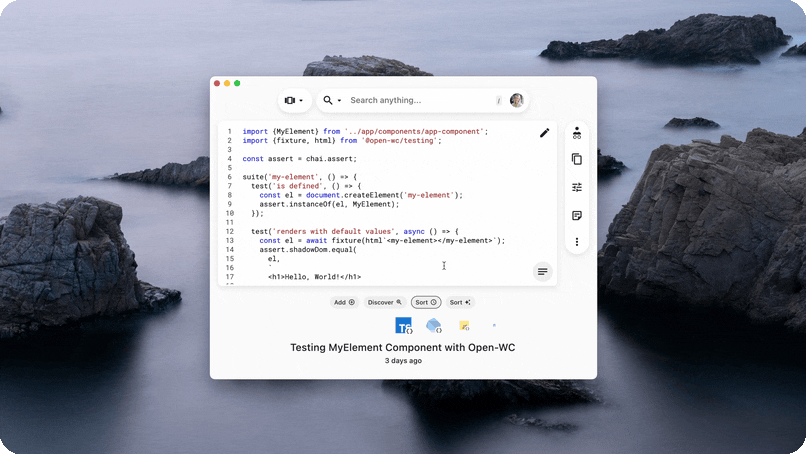The height and width of the screenshot is (454, 806).
Task: Click the '3 days ago' timestamp
Action: (x=403, y=361)
